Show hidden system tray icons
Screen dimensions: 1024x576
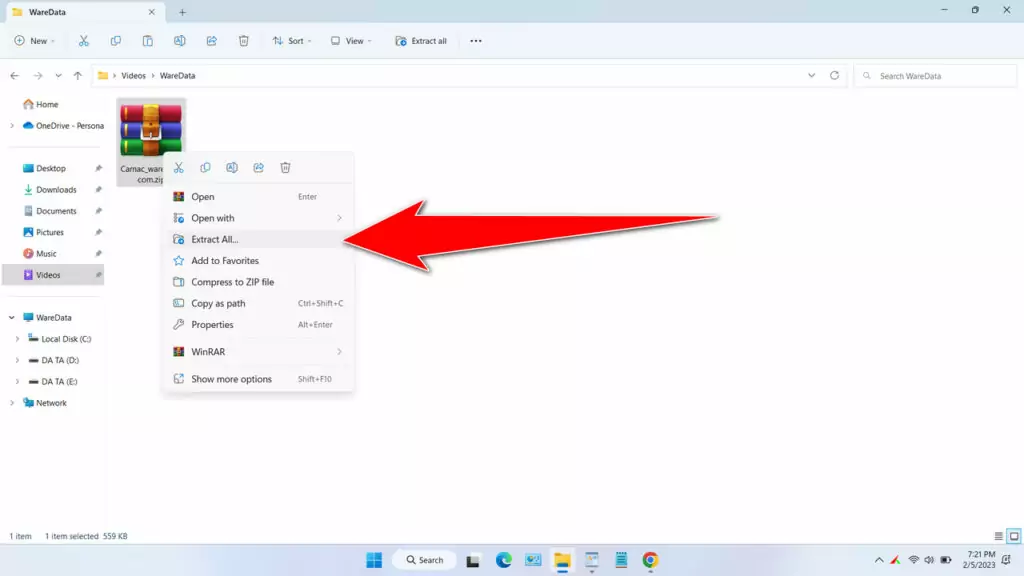(x=879, y=560)
